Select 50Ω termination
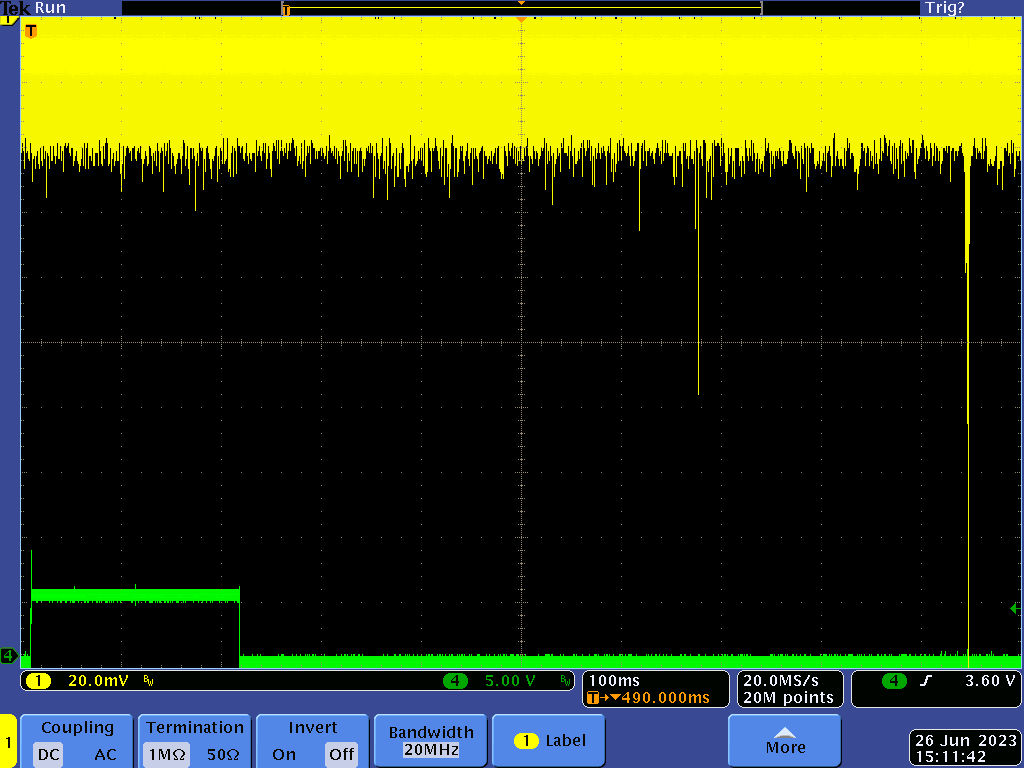The height and width of the screenshot is (768, 1024). (x=222, y=754)
